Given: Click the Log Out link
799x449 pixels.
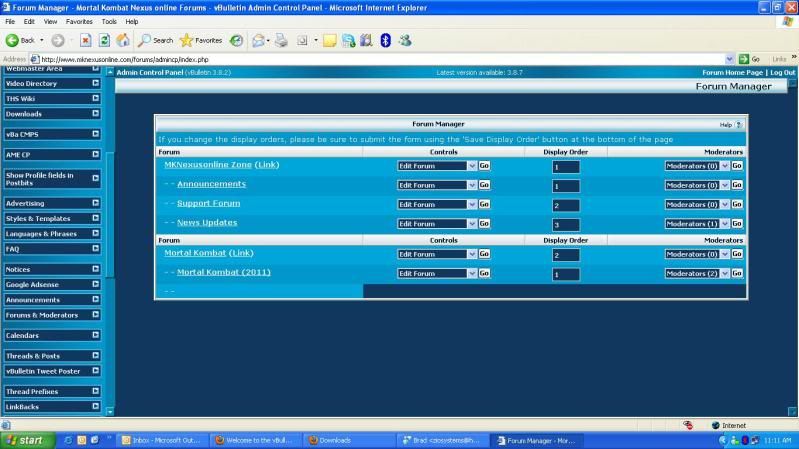Looking at the screenshot, I should point(783,72).
